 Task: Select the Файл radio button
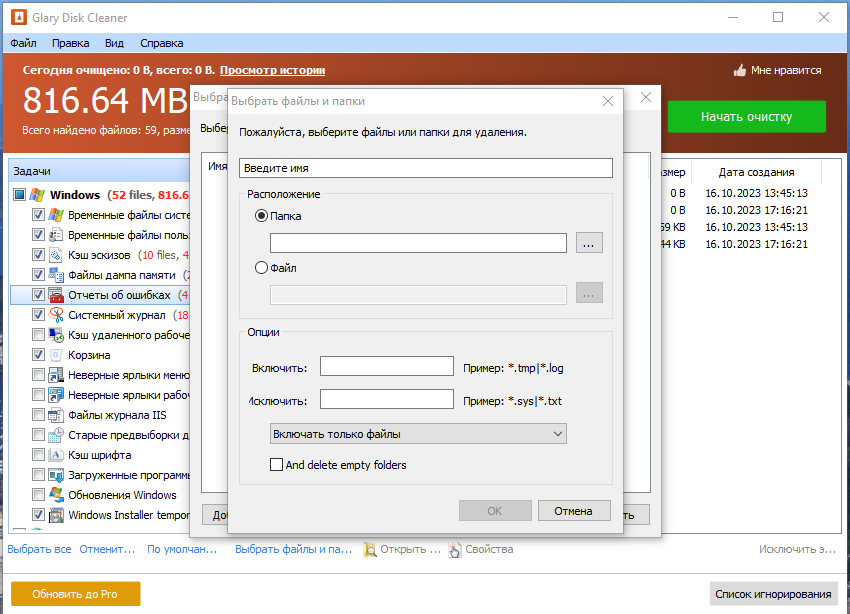tap(261, 268)
